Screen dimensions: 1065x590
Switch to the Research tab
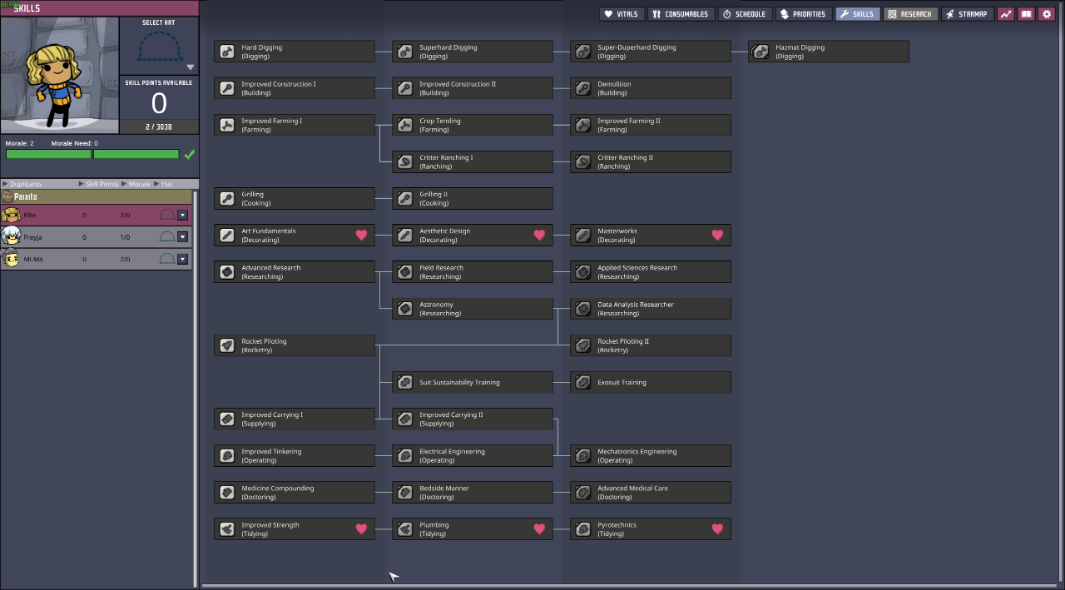tap(910, 14)
